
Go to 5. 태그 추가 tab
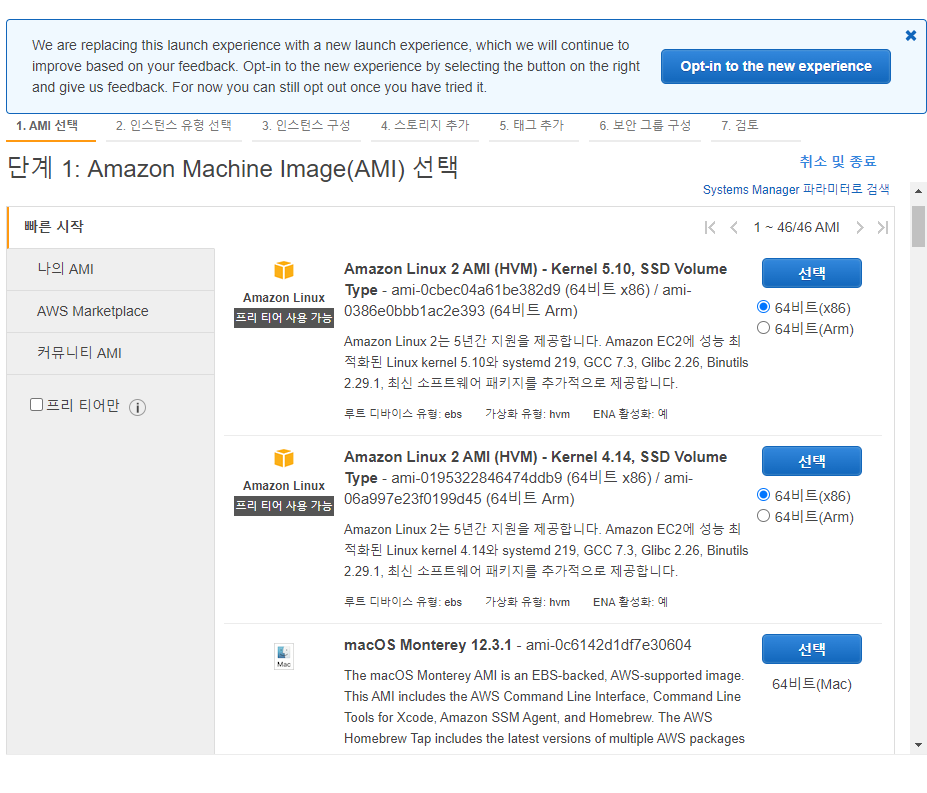pyautogui.click(x=531, y=125)
